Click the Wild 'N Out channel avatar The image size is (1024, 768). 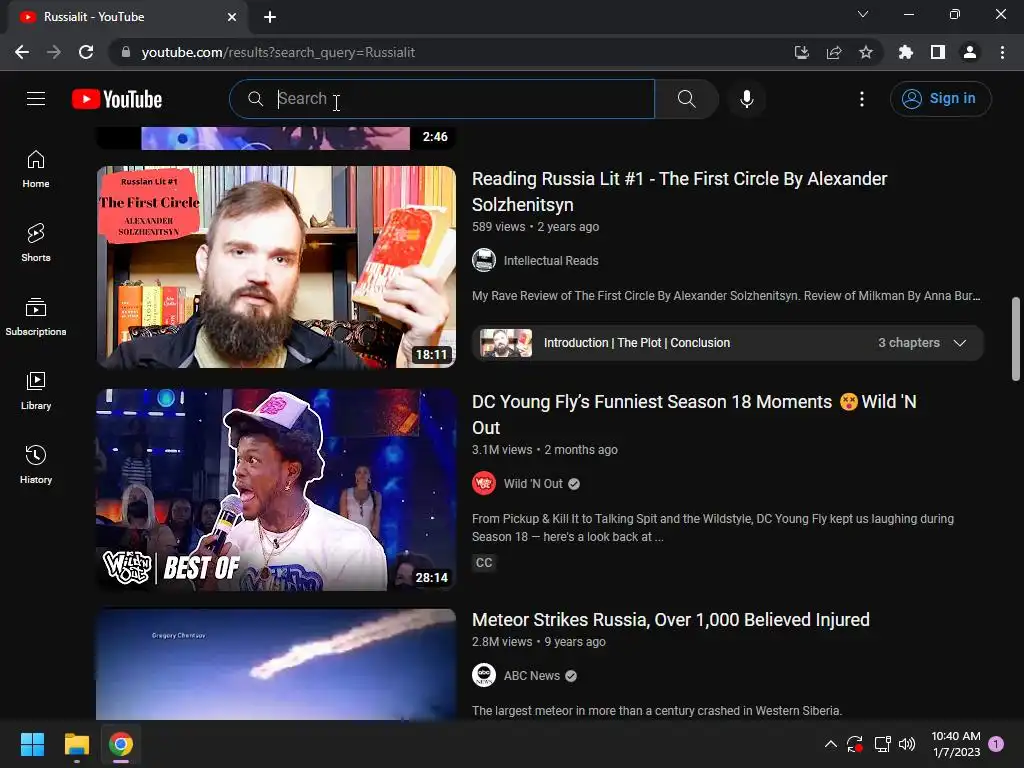coord(484,483)
